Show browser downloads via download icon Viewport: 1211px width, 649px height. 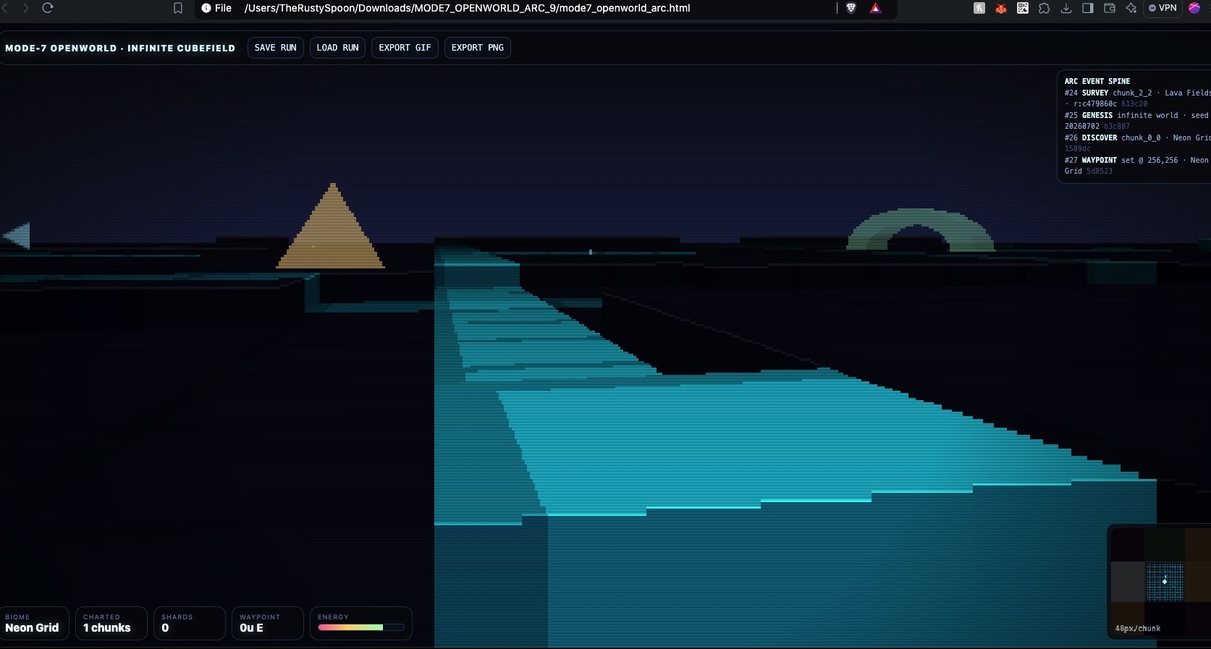(x=1067, y=8)
